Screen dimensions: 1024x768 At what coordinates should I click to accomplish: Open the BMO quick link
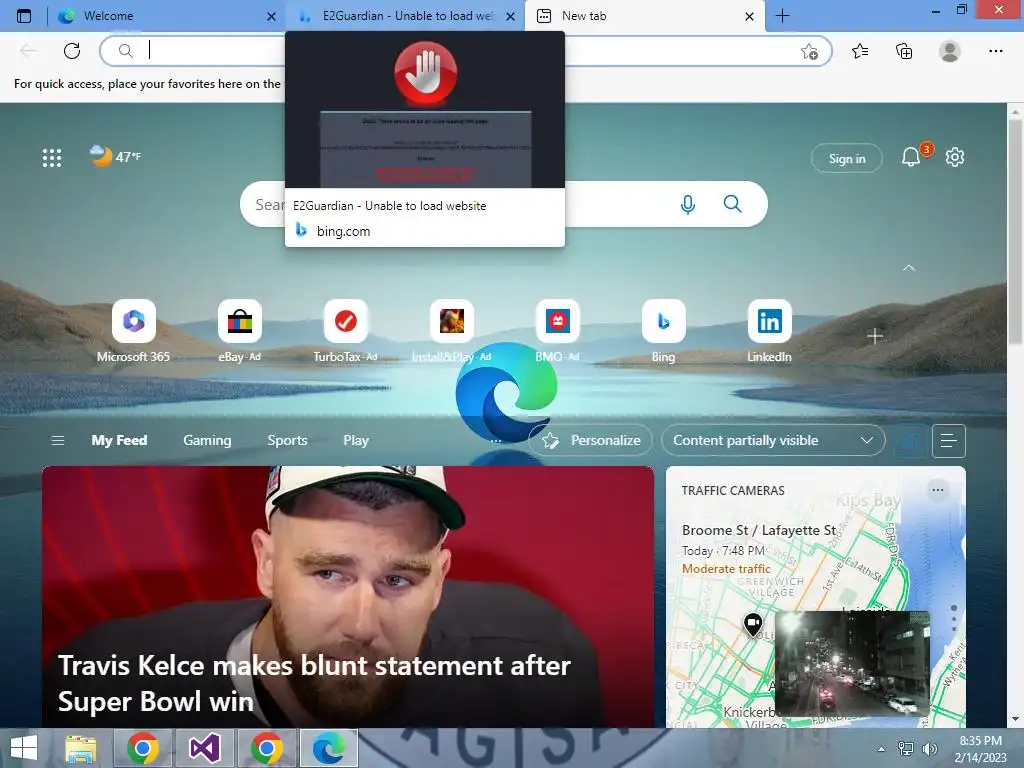(x=557, y=330)
